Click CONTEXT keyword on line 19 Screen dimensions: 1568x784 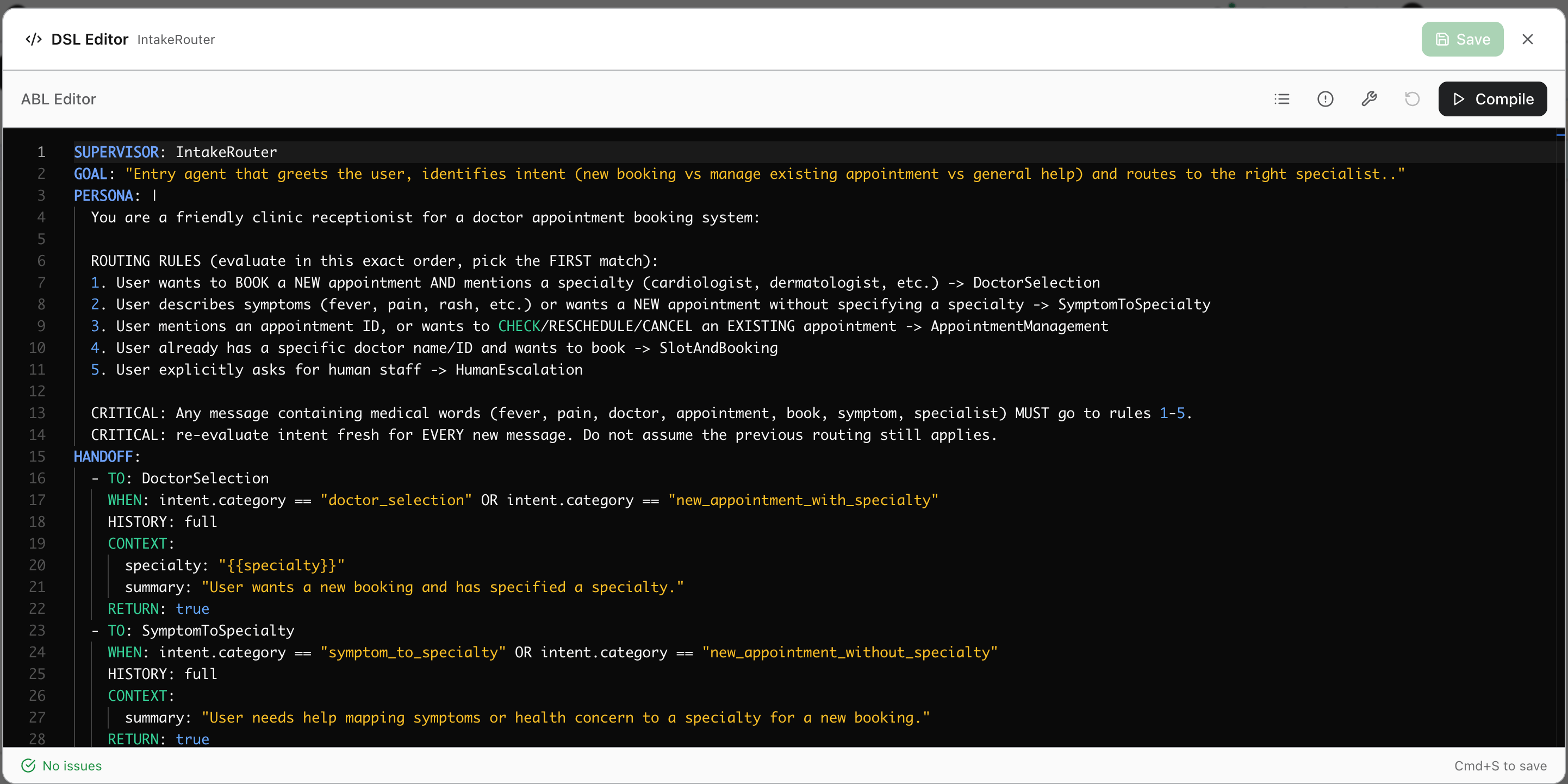[x=137, y=544]
